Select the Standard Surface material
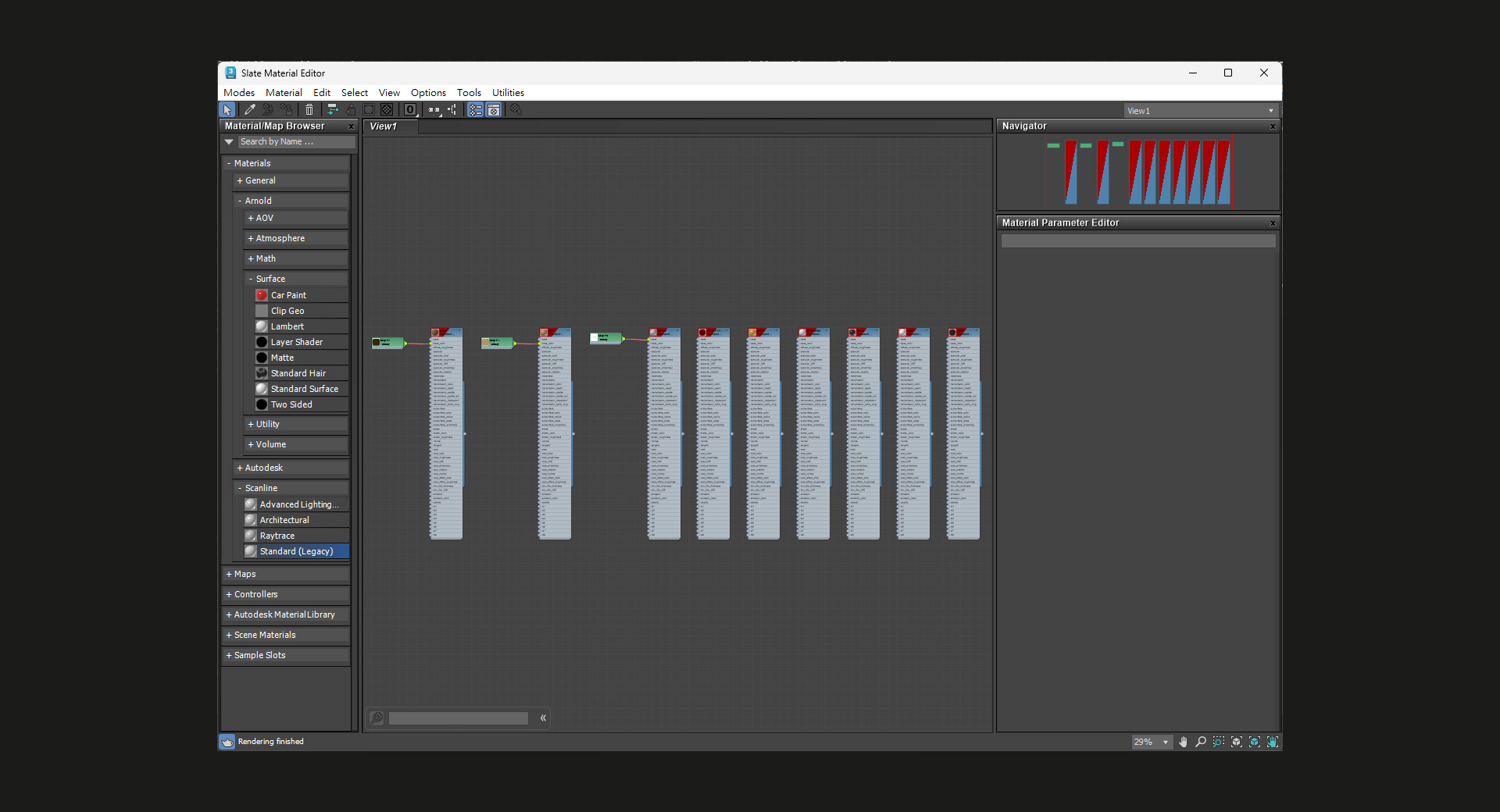This screenshot has width=1500, height=812. click(x=301, y=389)
